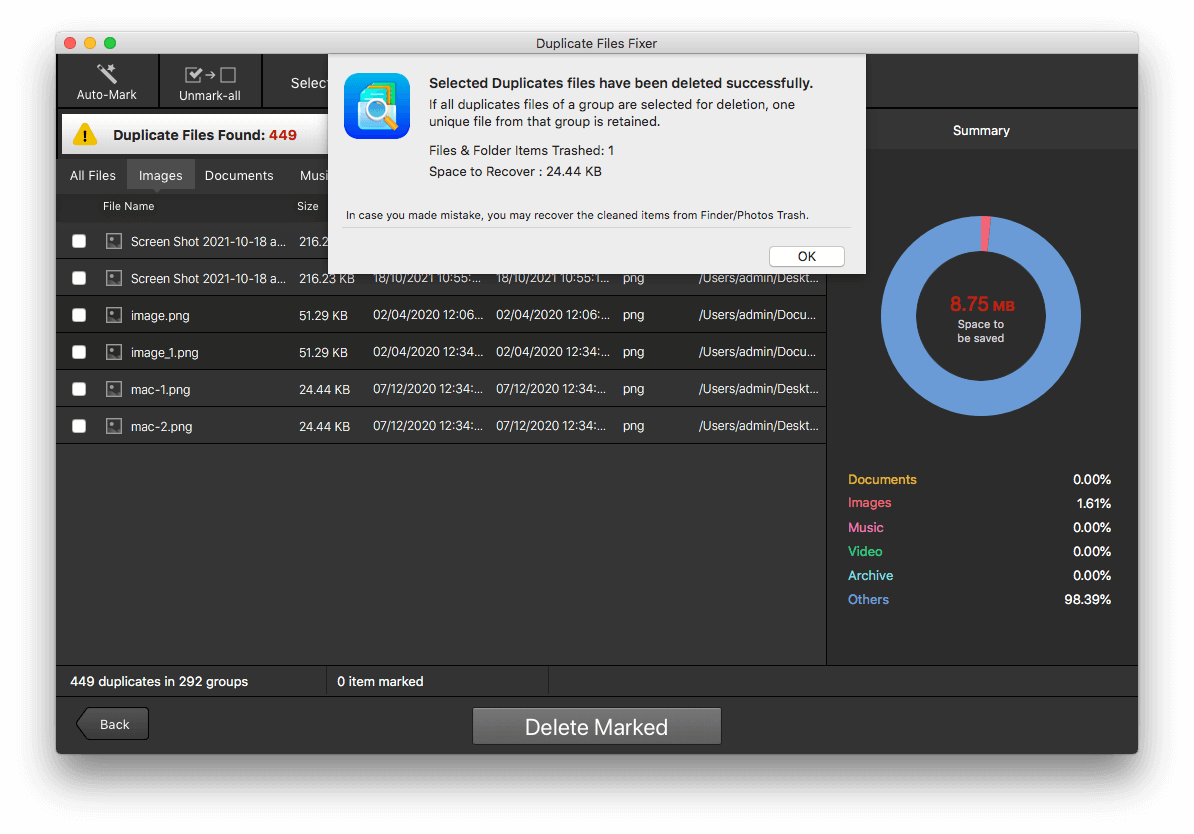Click file icon of first Screen Shot row
Viewport: 1194px width, 834px height.
(113, 241)
